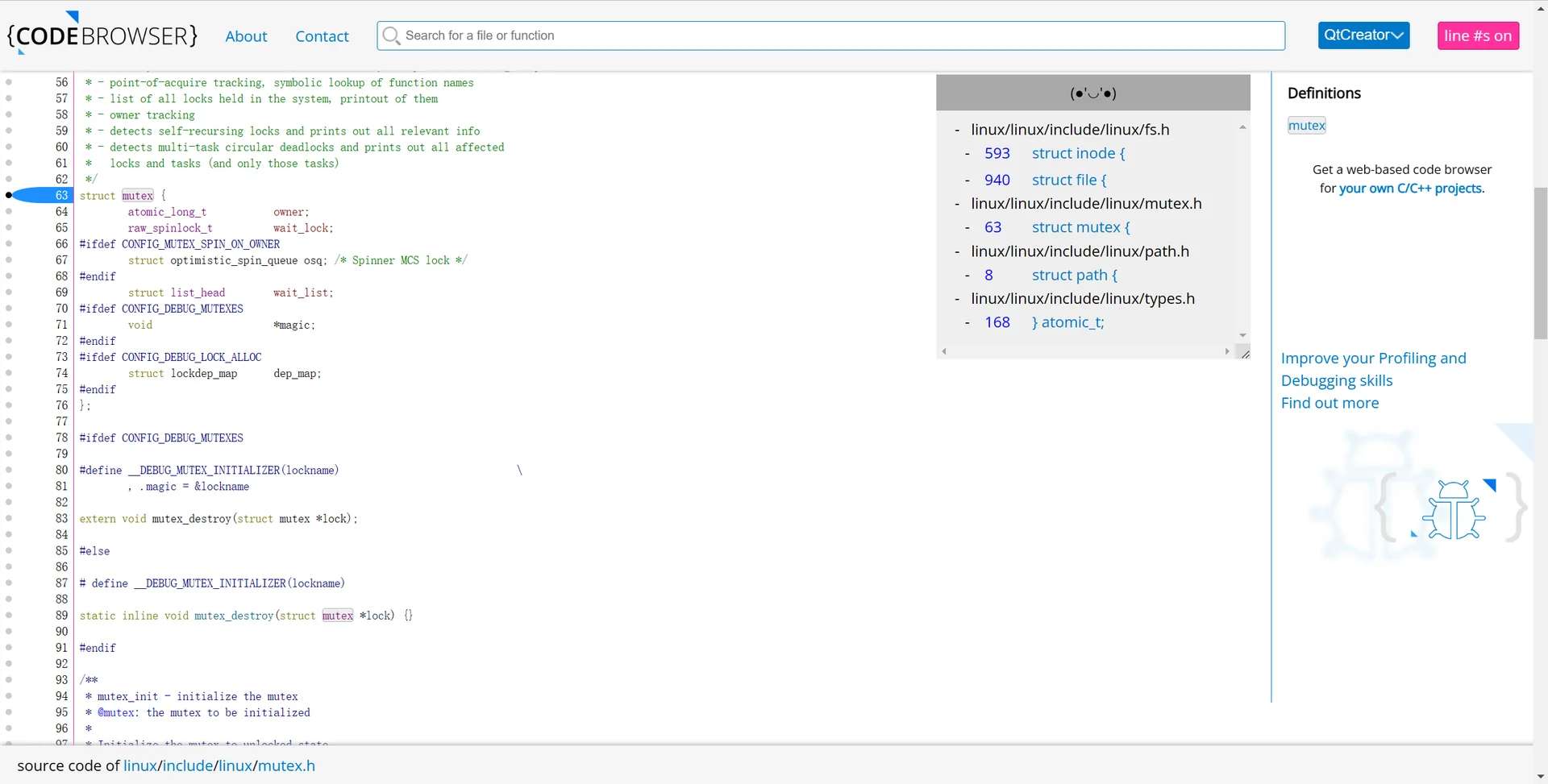This screenshot has width=1548, height=784.
Task: Open the QtCreator style dropdown
Action: 1363,35
